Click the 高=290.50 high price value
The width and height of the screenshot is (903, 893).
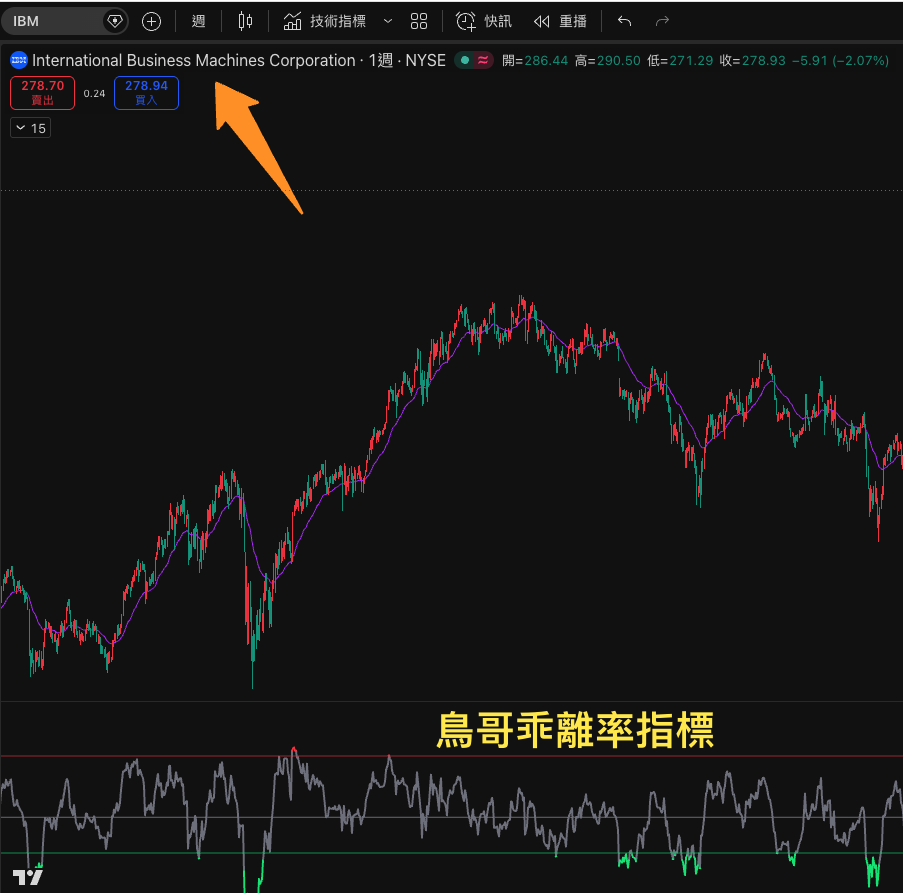tap(608, 60)
